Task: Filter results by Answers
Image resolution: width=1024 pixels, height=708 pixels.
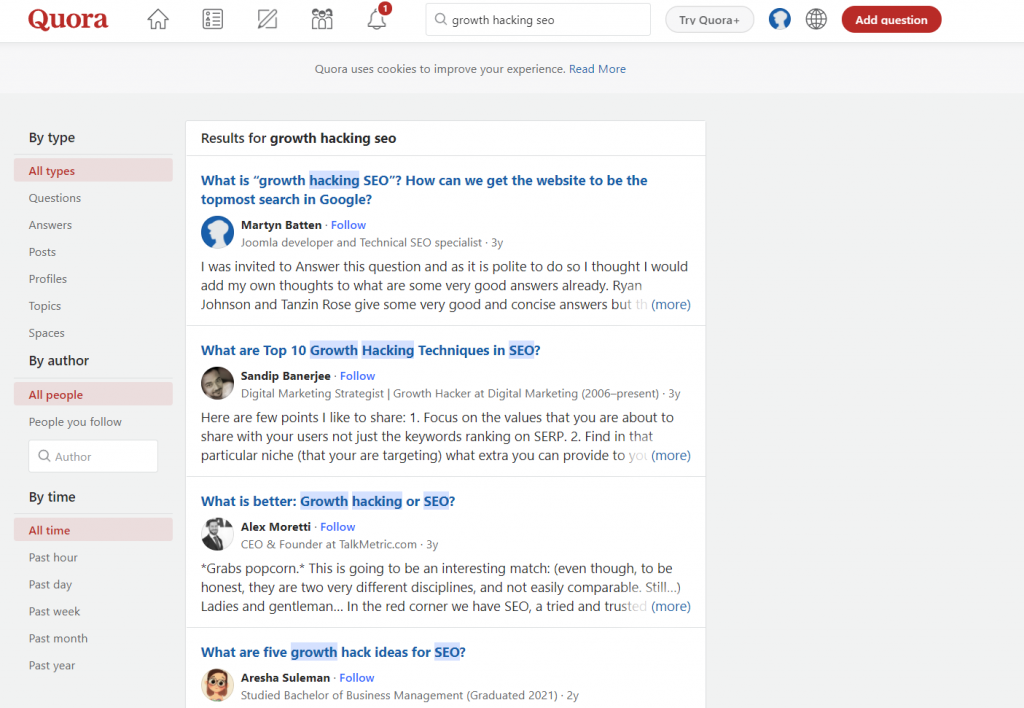Action: 50,225
